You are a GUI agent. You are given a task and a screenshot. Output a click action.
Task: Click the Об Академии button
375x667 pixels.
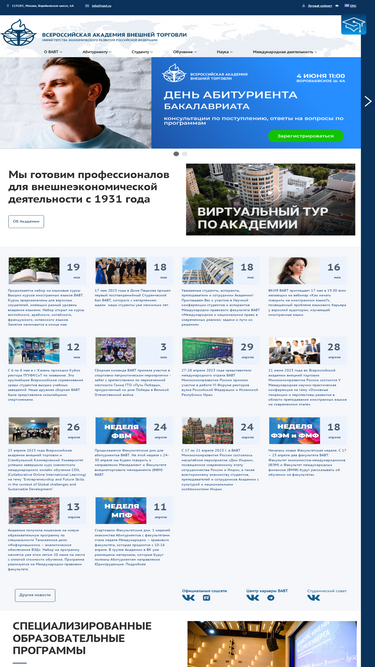(x=26, y=222)
